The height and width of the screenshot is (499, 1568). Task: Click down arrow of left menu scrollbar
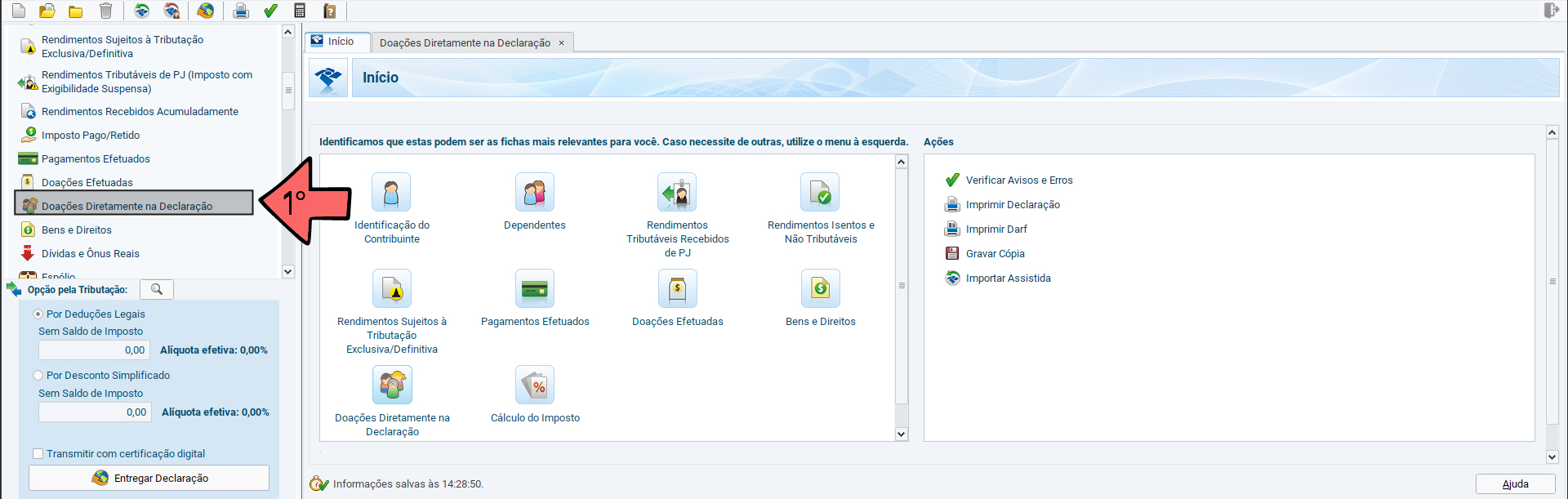[287, 271]
